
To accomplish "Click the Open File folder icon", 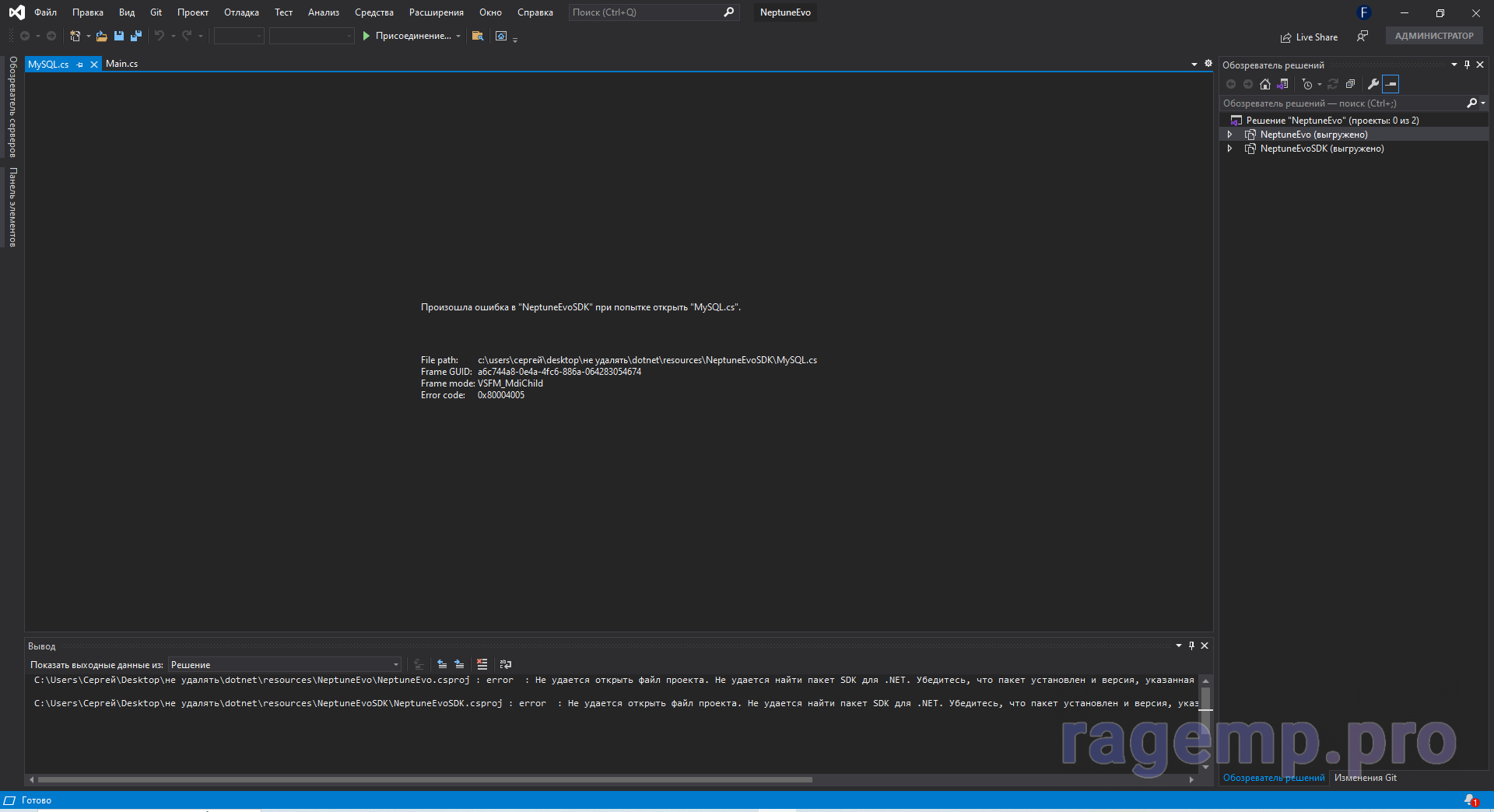I will (101, 36).
